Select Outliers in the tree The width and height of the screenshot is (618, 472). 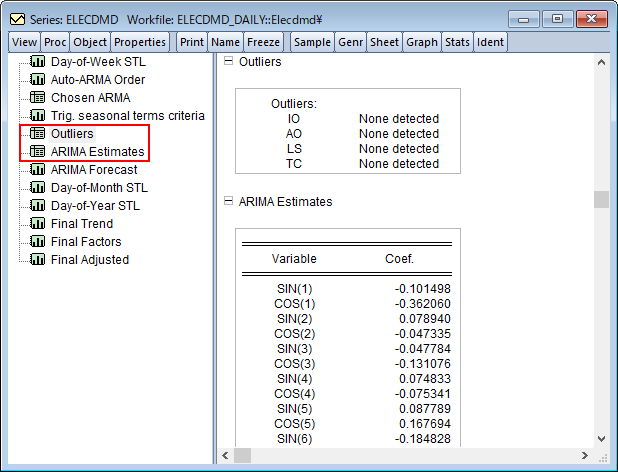click(72, 134)
